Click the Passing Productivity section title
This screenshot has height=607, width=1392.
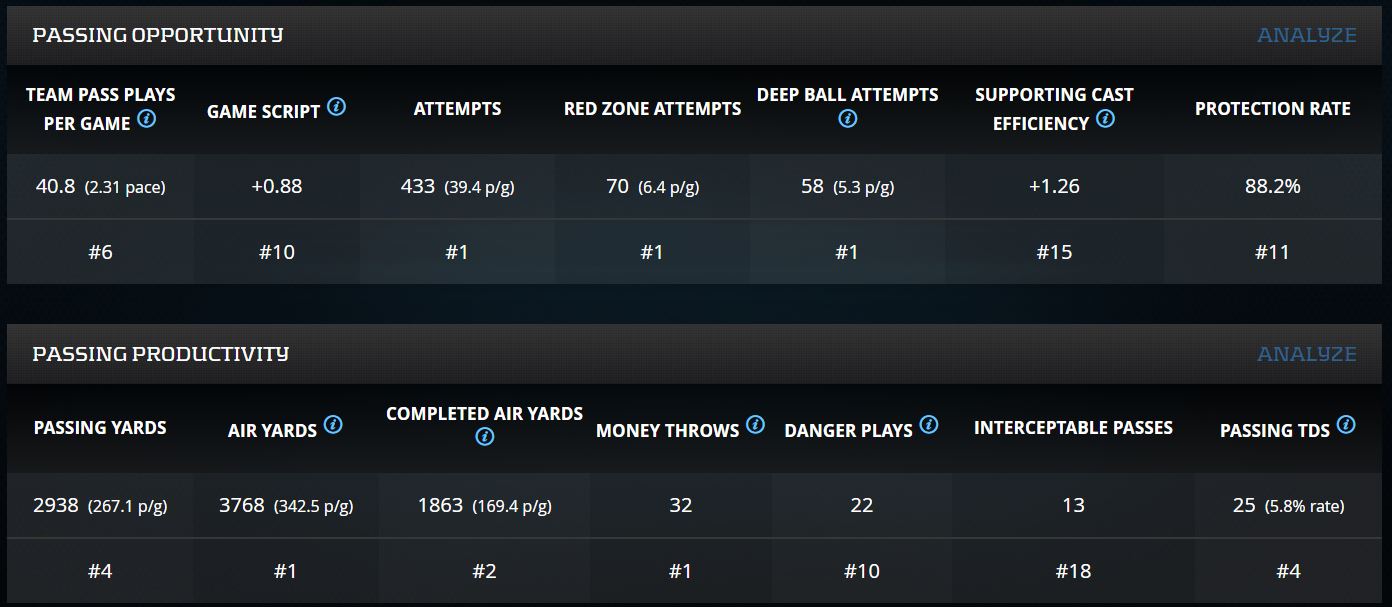point(160,354)
